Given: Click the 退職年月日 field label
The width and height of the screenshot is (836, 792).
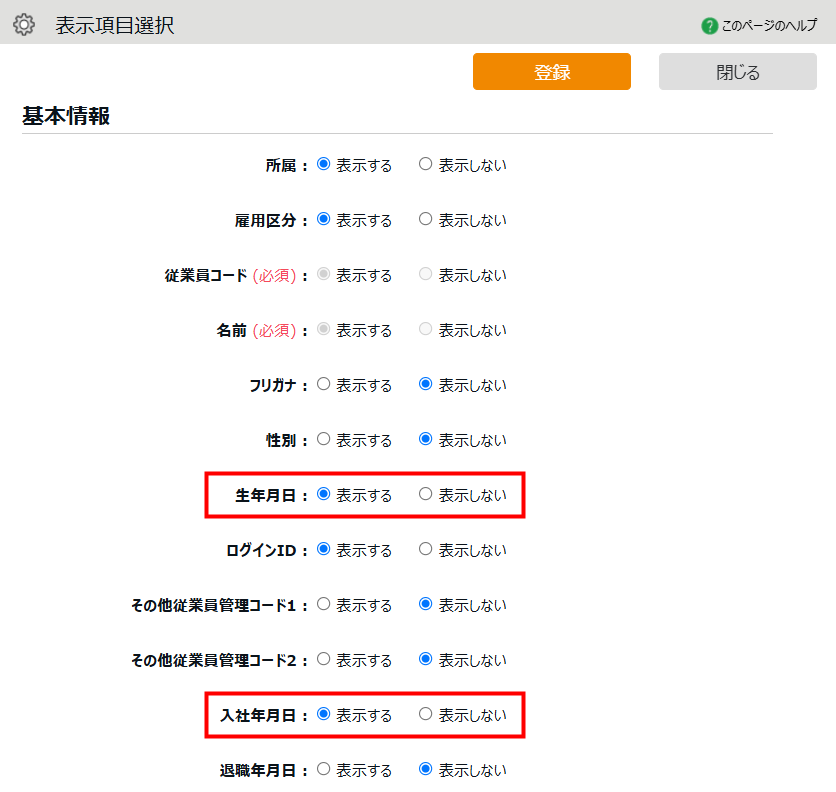Looking at the screenshot, I should [x=258, y=770].
